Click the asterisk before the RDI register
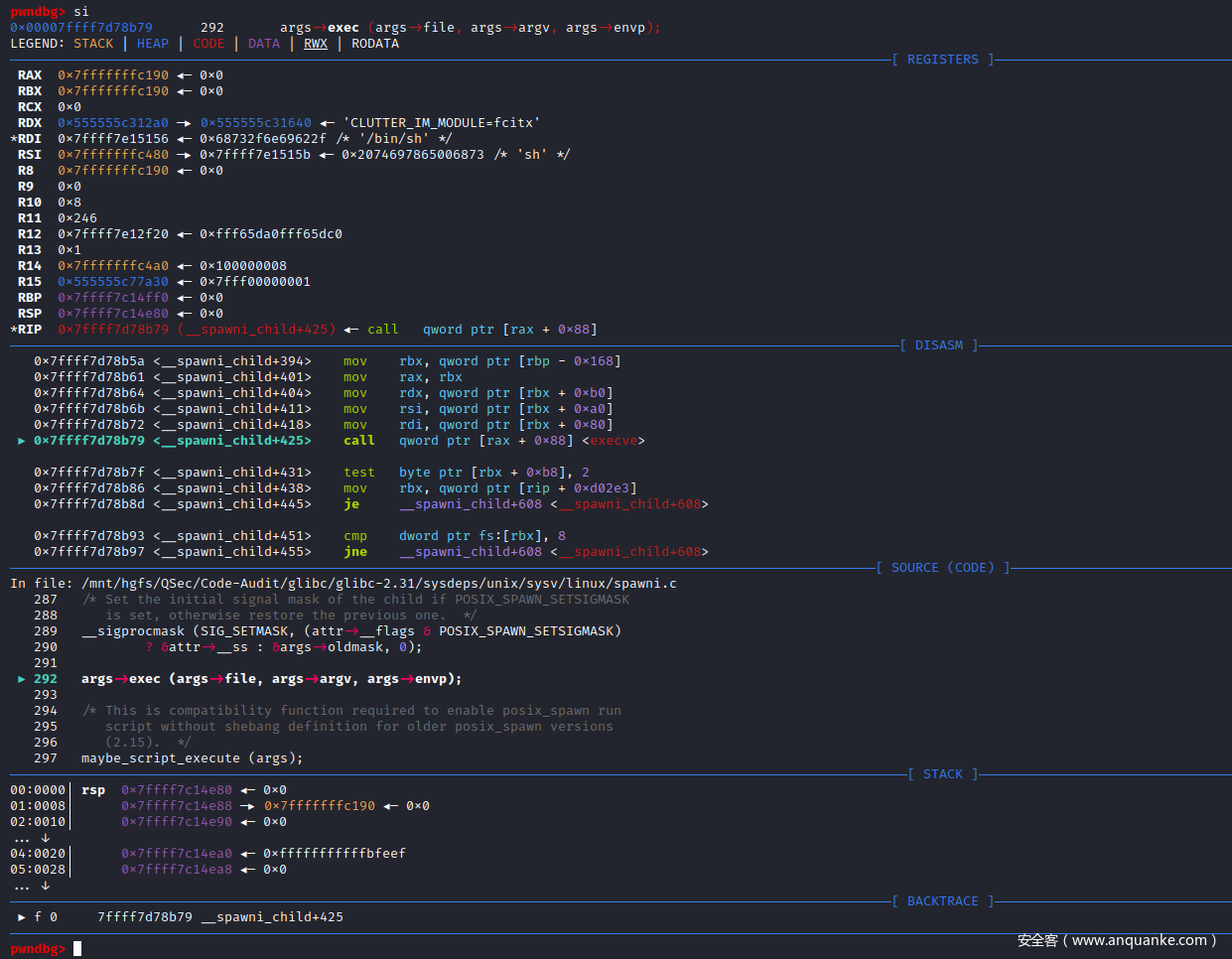This screenshot has width=1232, height=959. click(x=14, y=139)
